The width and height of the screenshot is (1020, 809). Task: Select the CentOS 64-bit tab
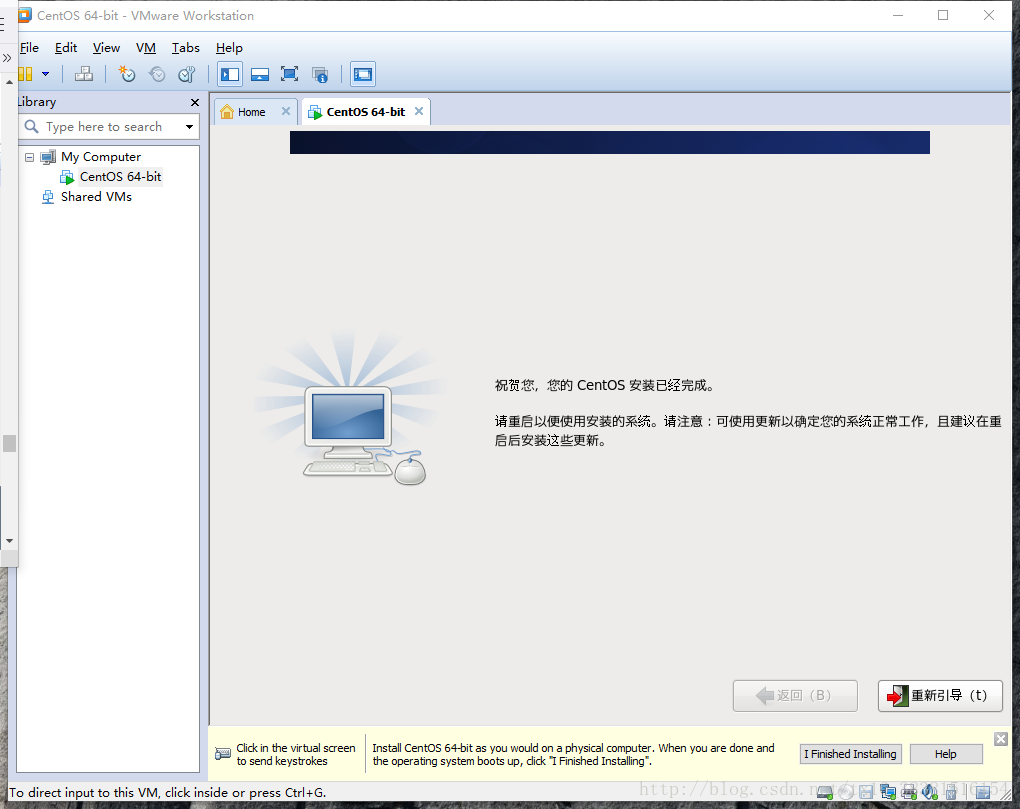(366, 112)
